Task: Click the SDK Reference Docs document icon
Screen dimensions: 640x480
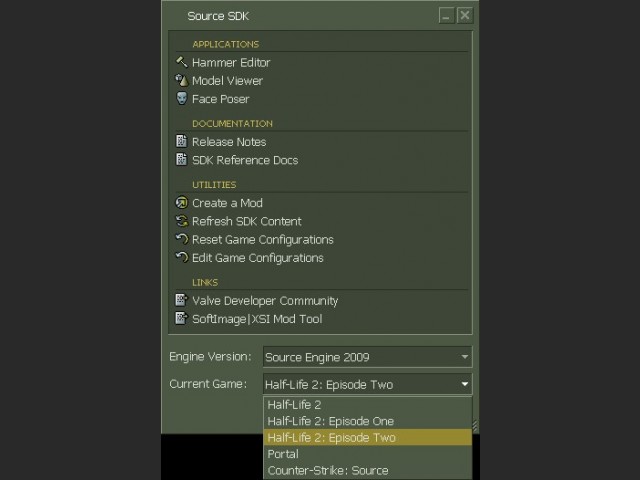Action: tap(181, 160)
